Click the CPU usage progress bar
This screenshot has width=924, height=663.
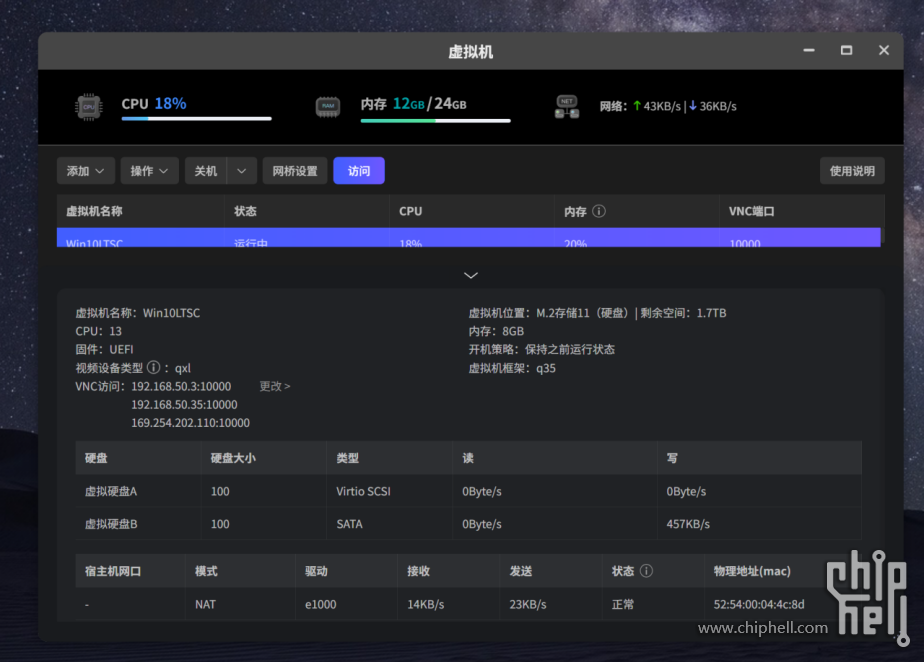(196, 119)
